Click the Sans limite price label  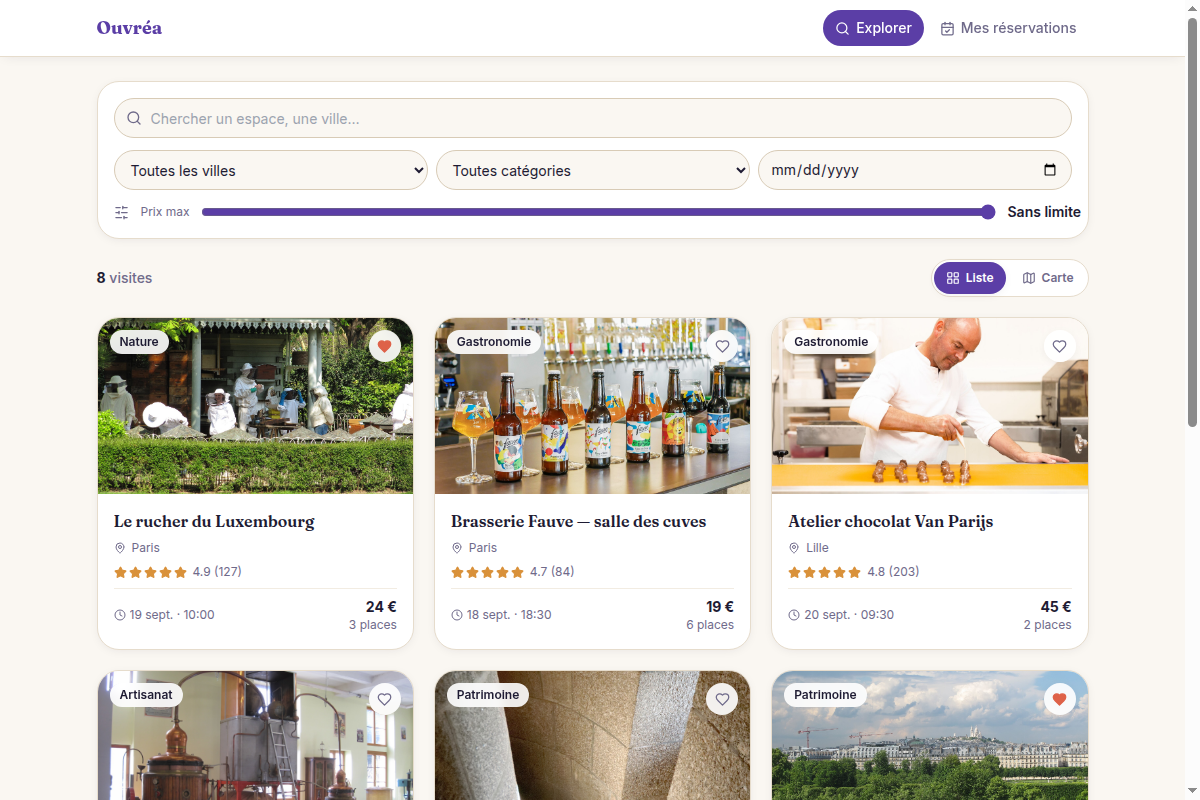click(1044, 212)
